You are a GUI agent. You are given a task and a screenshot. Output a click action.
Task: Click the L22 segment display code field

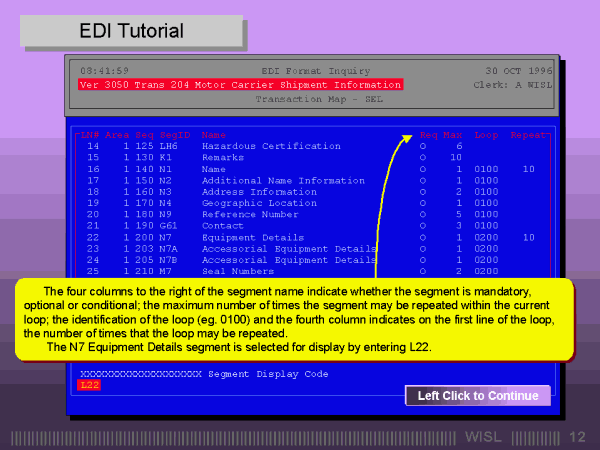click(x=90, y=383)
